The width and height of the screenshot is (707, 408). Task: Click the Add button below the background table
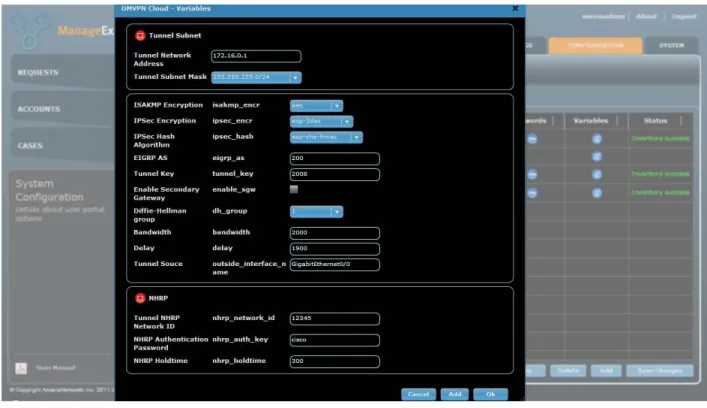tap(606, 371)
